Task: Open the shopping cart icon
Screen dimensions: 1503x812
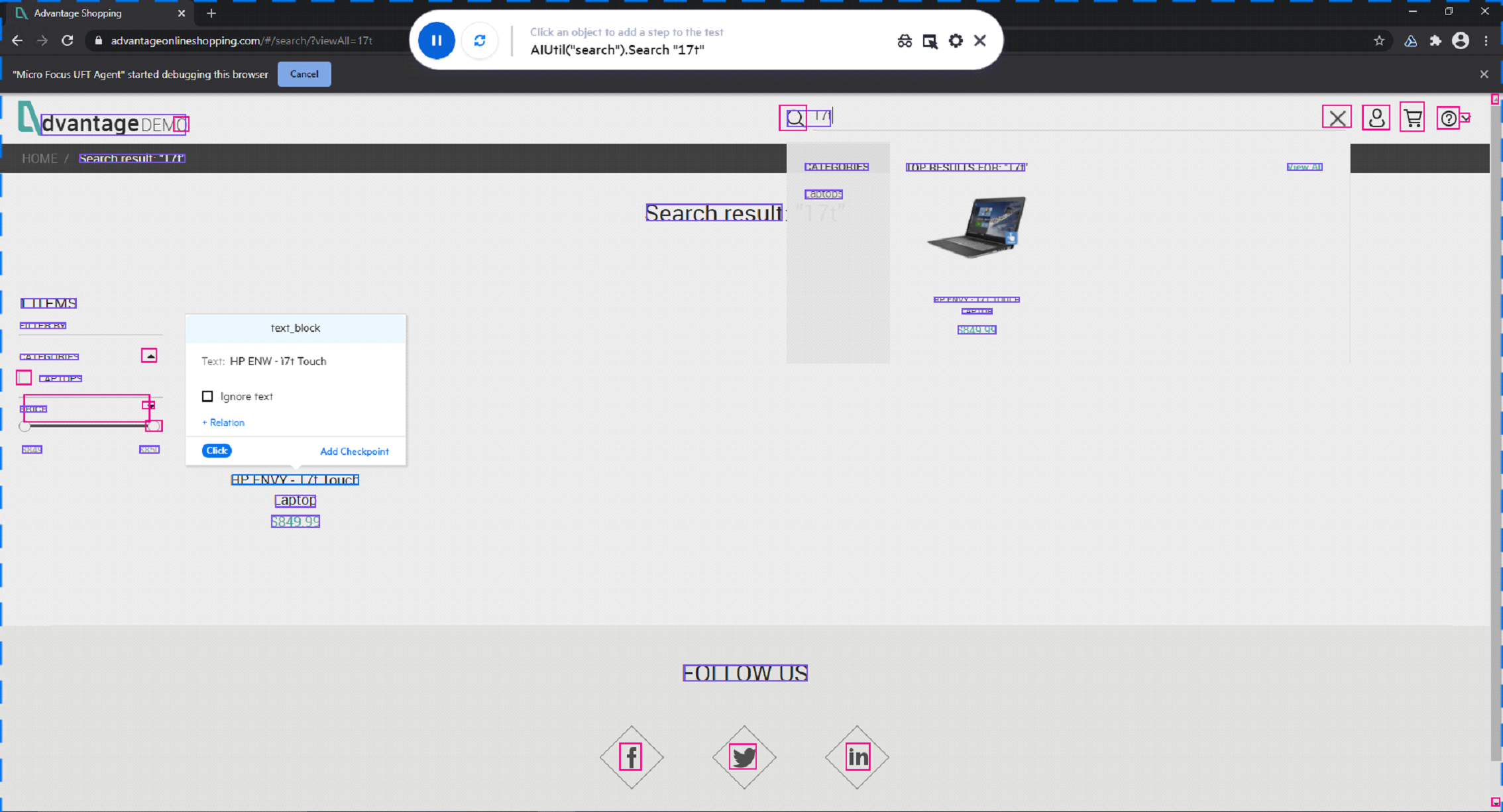Action: point(1412,117)
